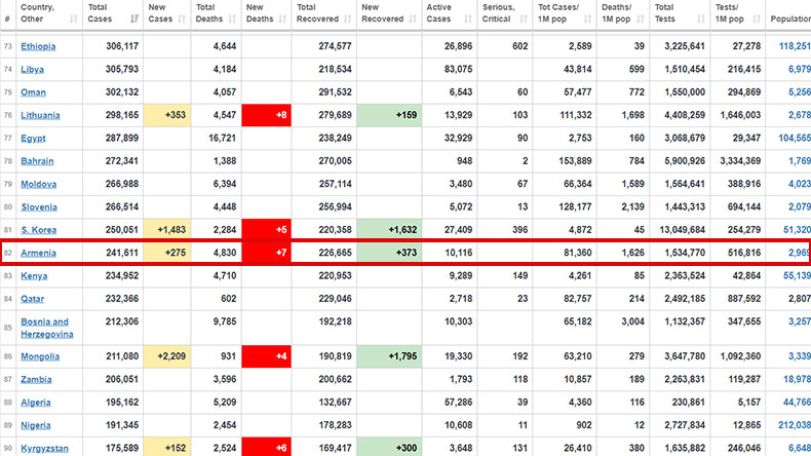Open the Kenya country link
Viewport: 811px width, 456px height.
[34, 276]
